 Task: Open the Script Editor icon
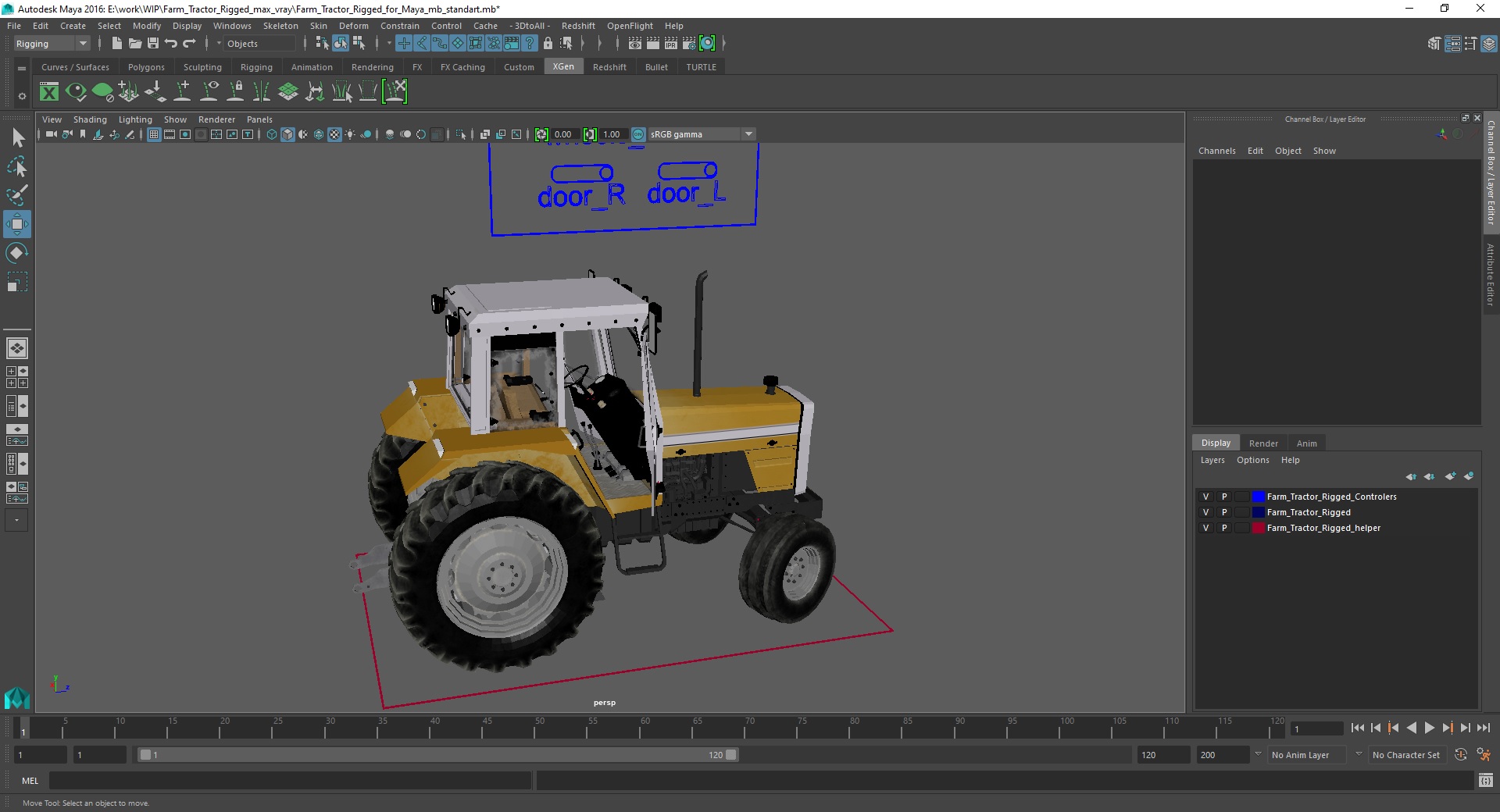pos(1486,780)
